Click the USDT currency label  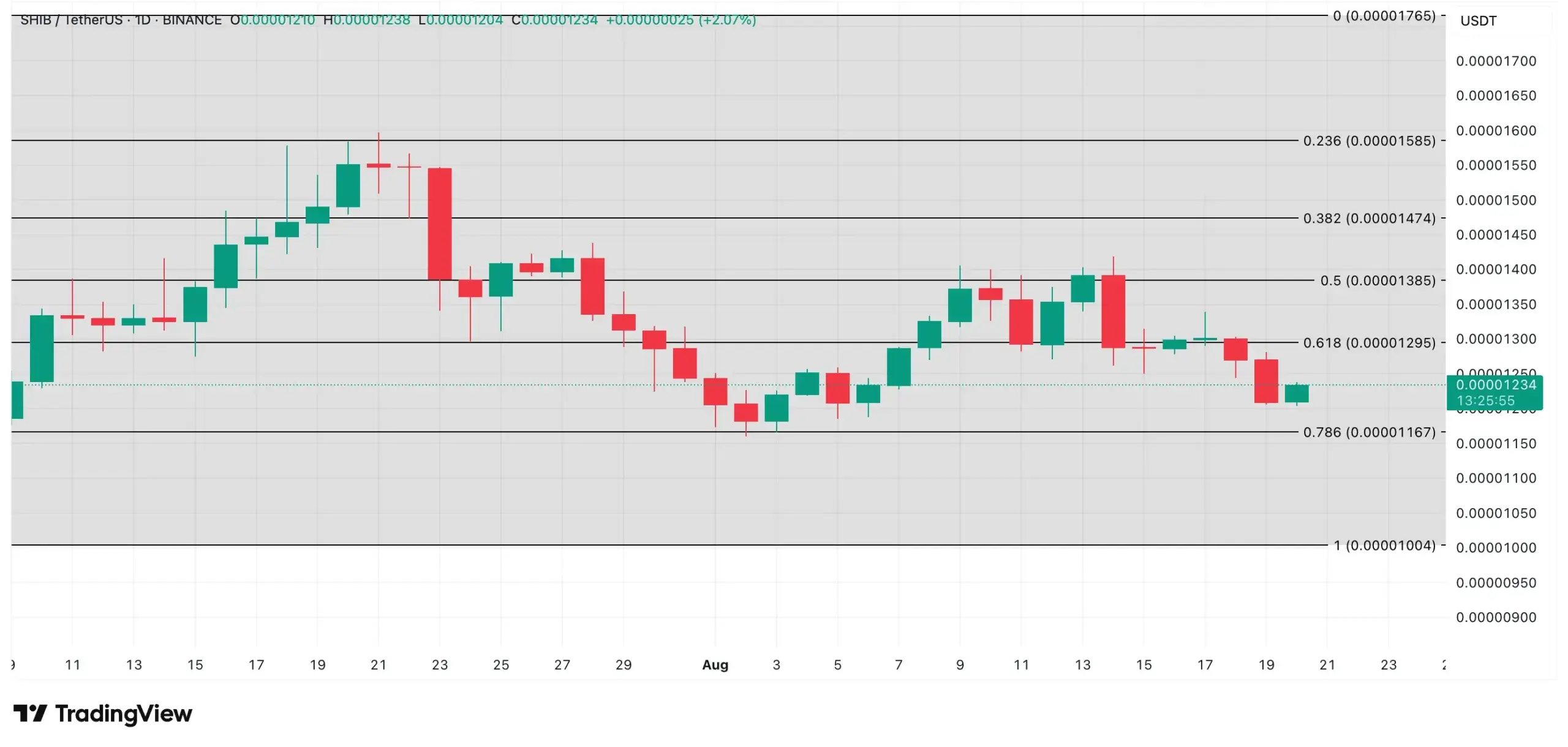(x=1478, y=21)
